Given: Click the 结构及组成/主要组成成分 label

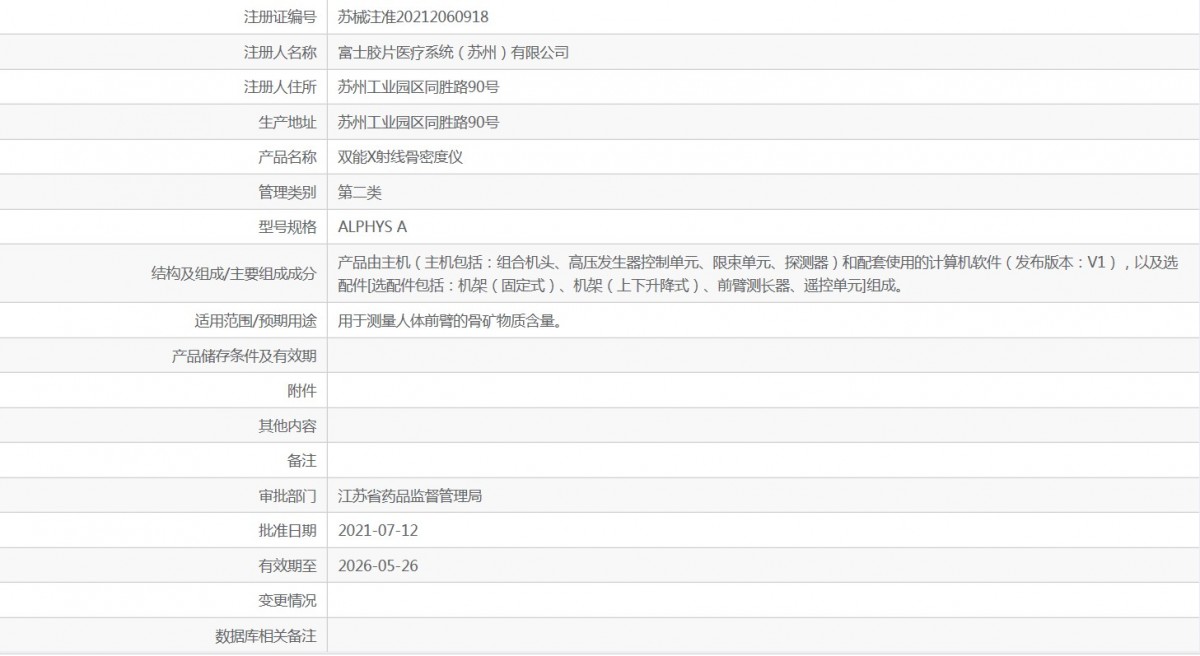Looking at the screenshot, I should [x=232, y=273].
